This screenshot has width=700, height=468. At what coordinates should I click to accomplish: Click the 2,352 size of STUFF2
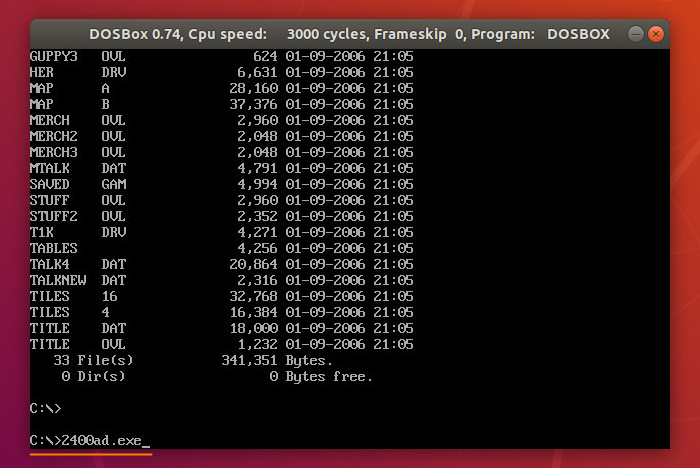257,217
